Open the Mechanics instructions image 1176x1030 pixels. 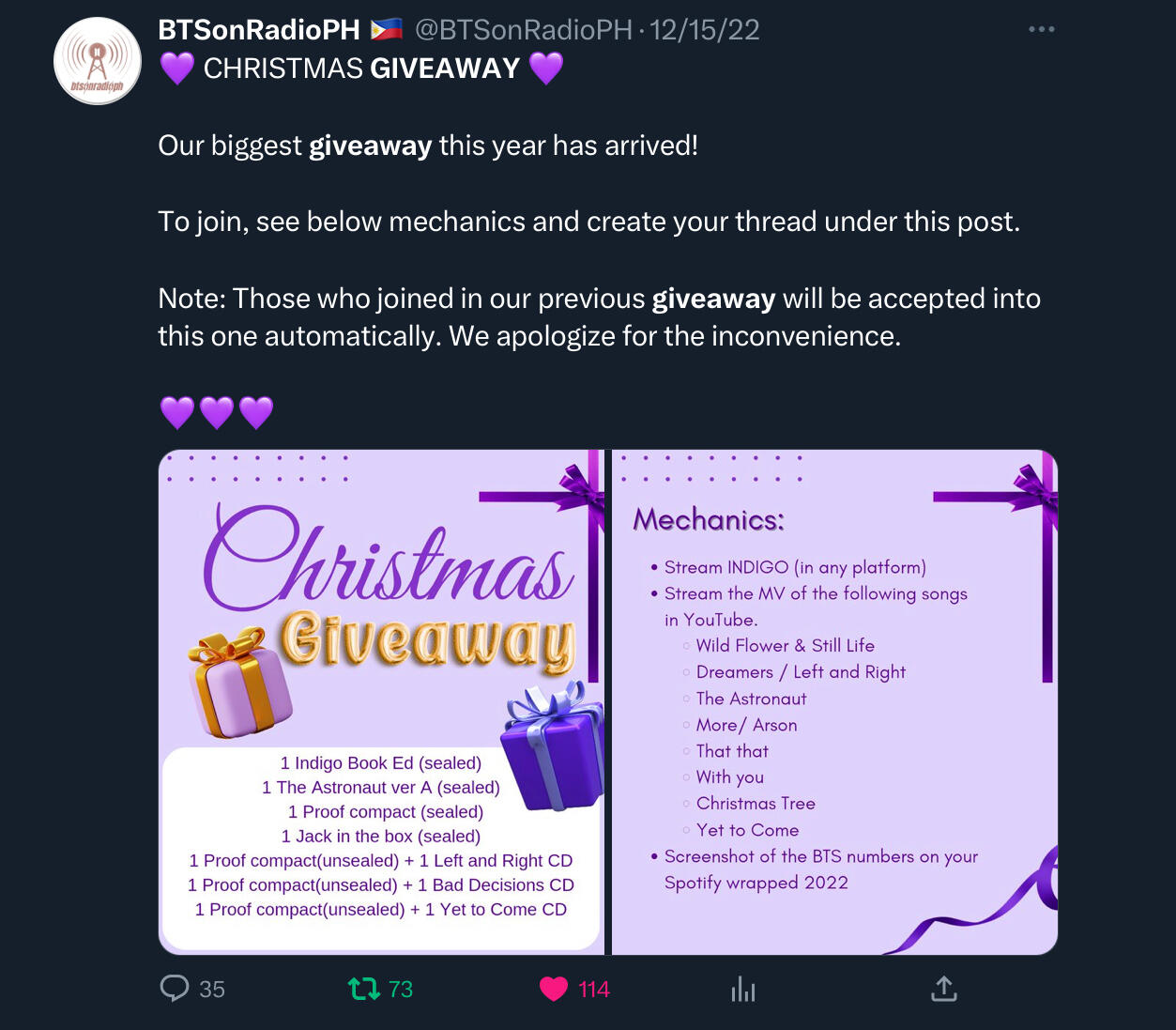[x=835, y=702]
